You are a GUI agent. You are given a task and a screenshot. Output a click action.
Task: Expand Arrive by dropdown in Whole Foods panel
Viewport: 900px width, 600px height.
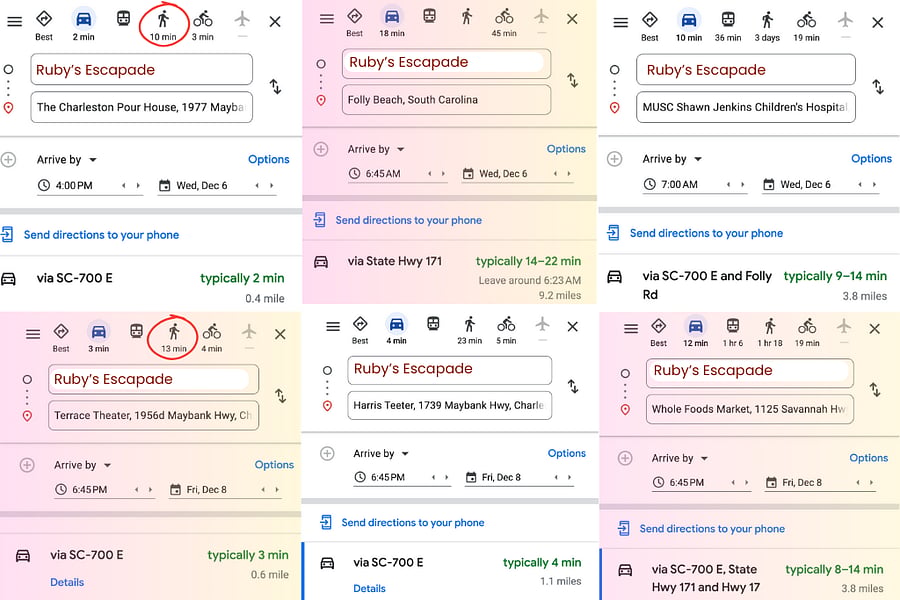click(680, 458)
